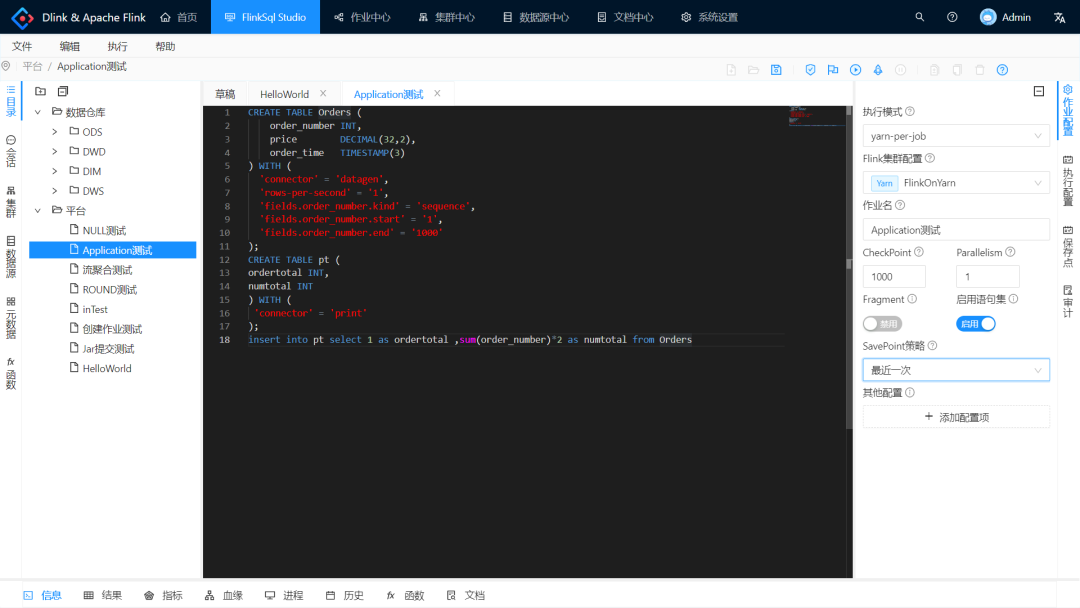This screenshot has width=1080, height=608.
Task: Open the 执行配置 execution config side tab
Action: [x=1068, y=180]
